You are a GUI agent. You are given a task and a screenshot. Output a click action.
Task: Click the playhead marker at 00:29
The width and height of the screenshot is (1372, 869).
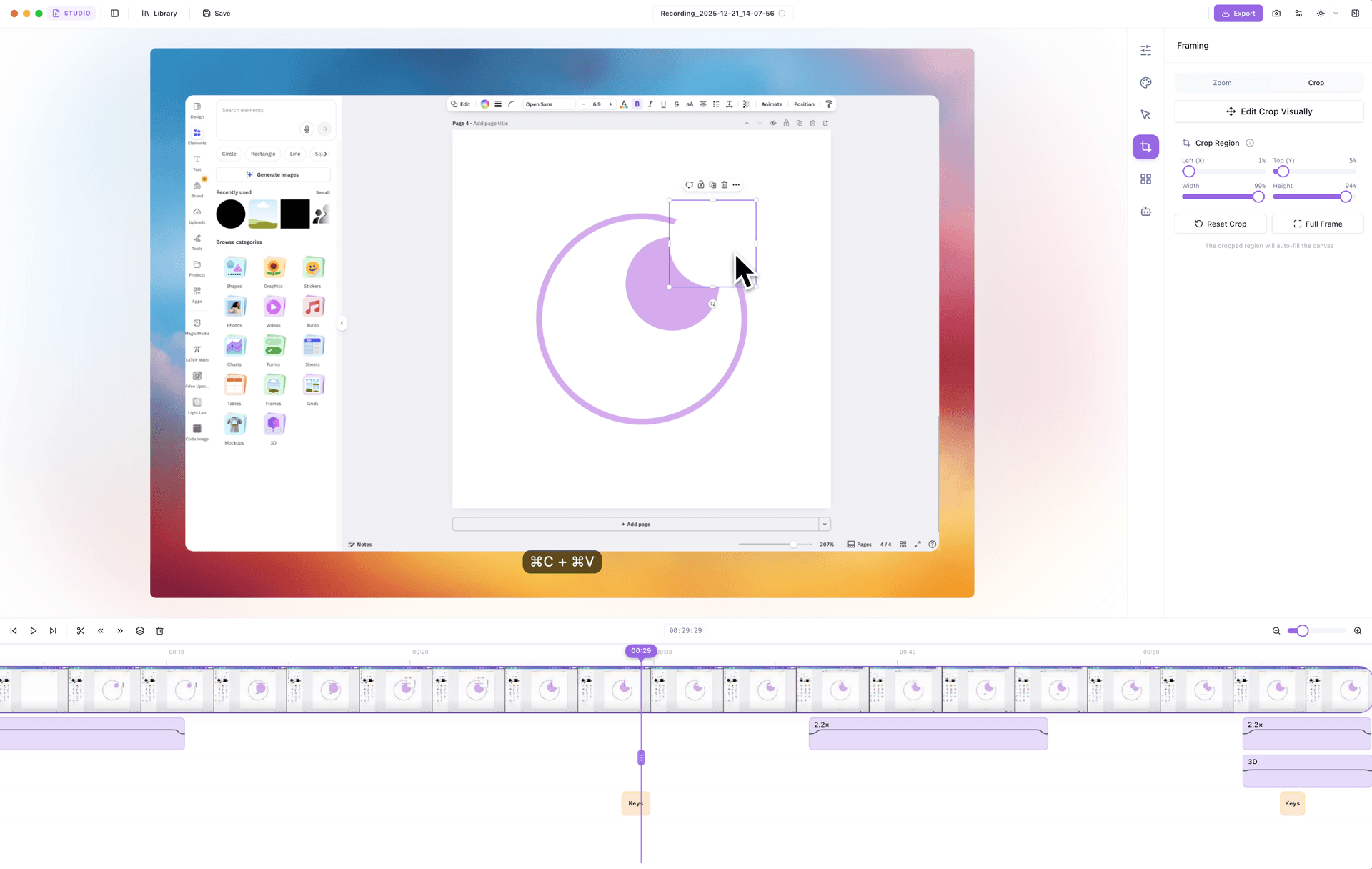[640, 651]
